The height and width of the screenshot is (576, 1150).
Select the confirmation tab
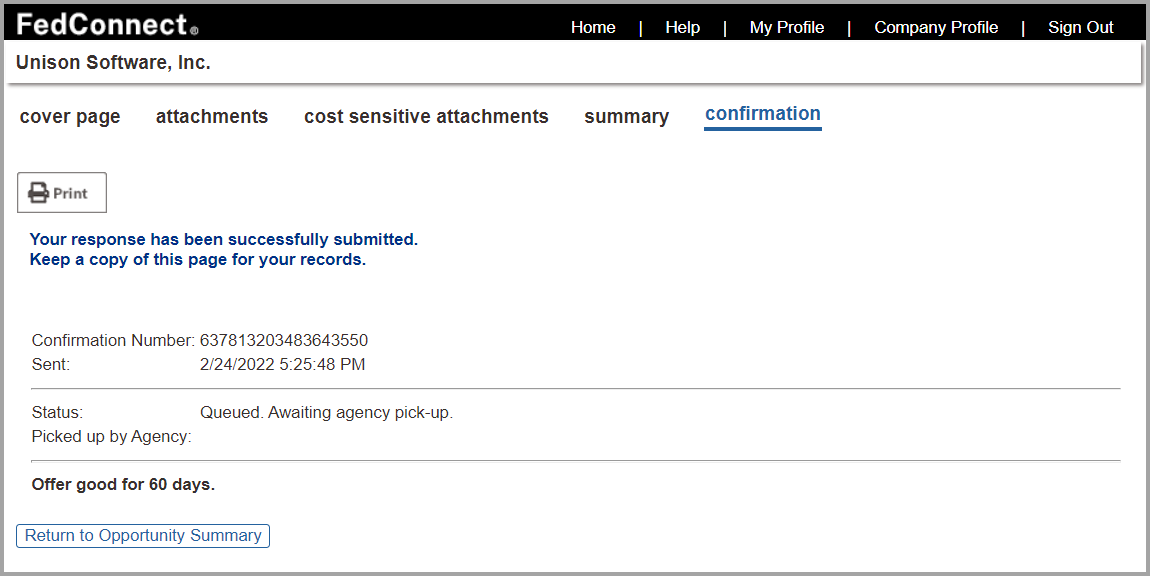[763, 114]
